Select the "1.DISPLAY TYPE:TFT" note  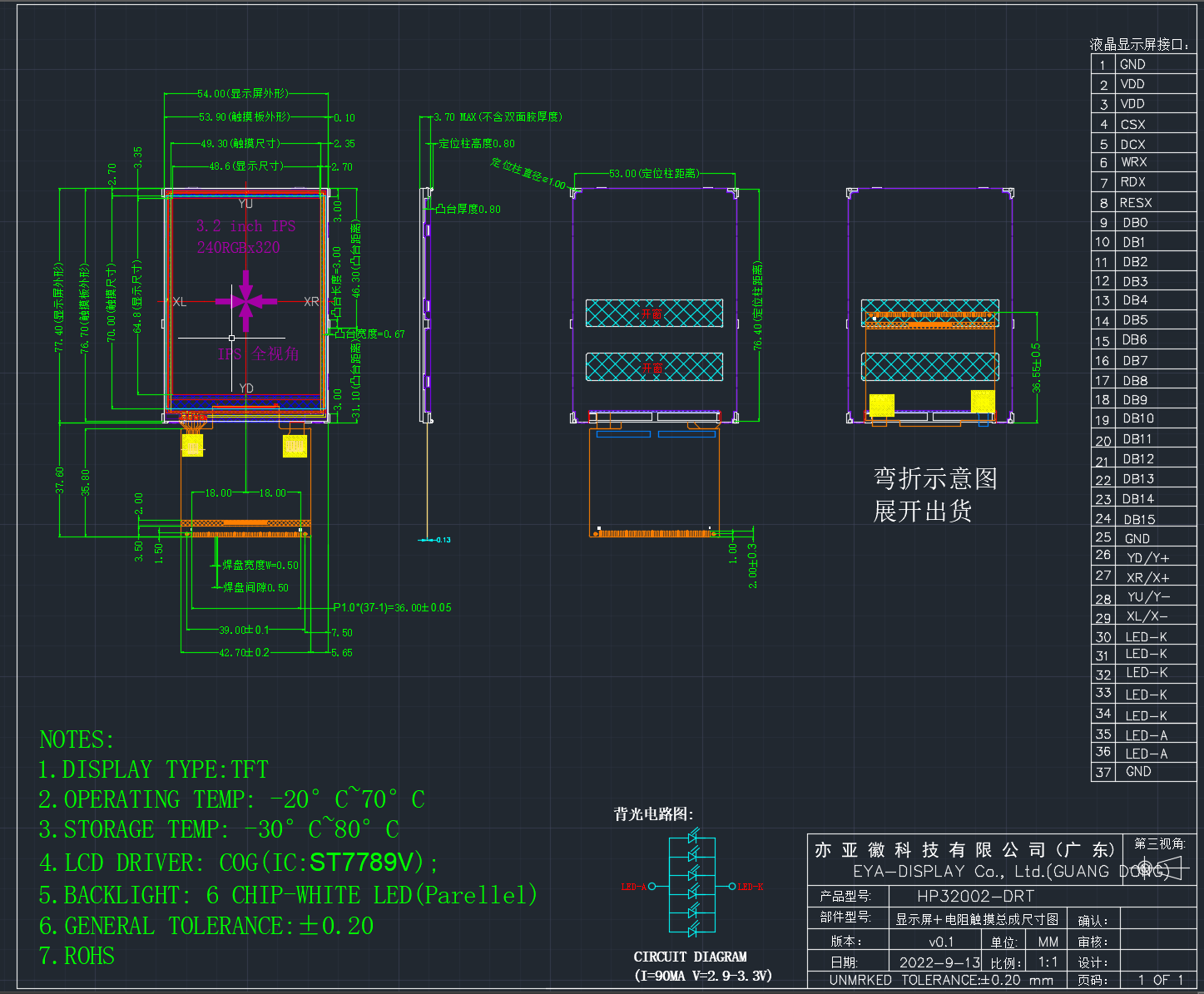point(153,769)
